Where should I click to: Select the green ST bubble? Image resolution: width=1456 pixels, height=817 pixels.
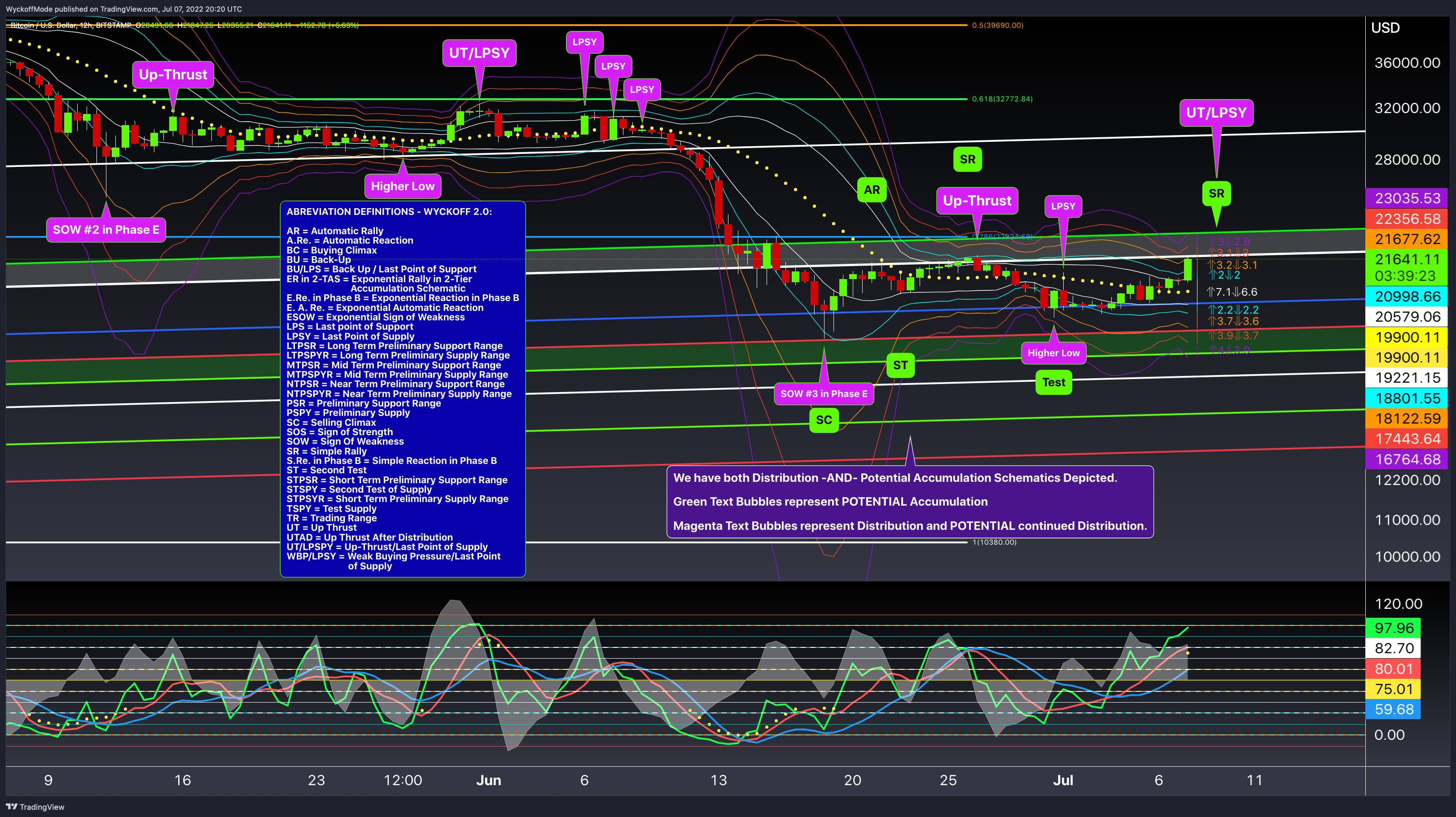900,366
